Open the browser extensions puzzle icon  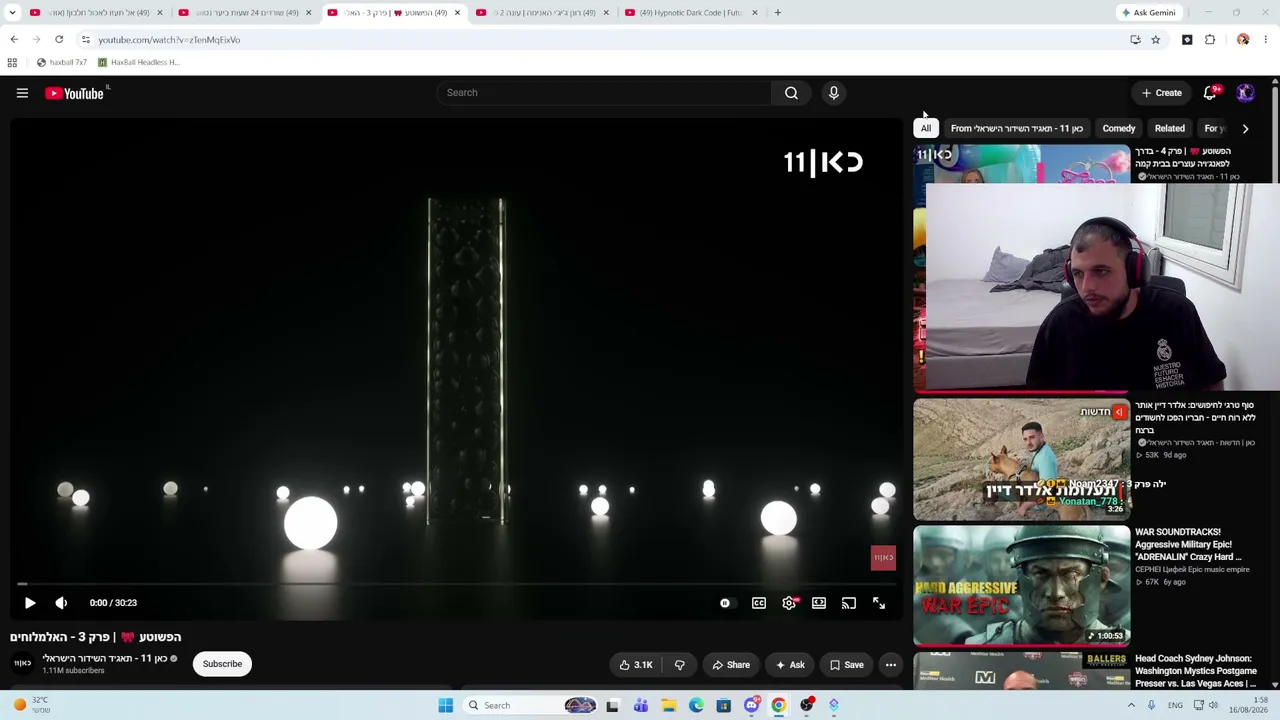click(1210, 40)
